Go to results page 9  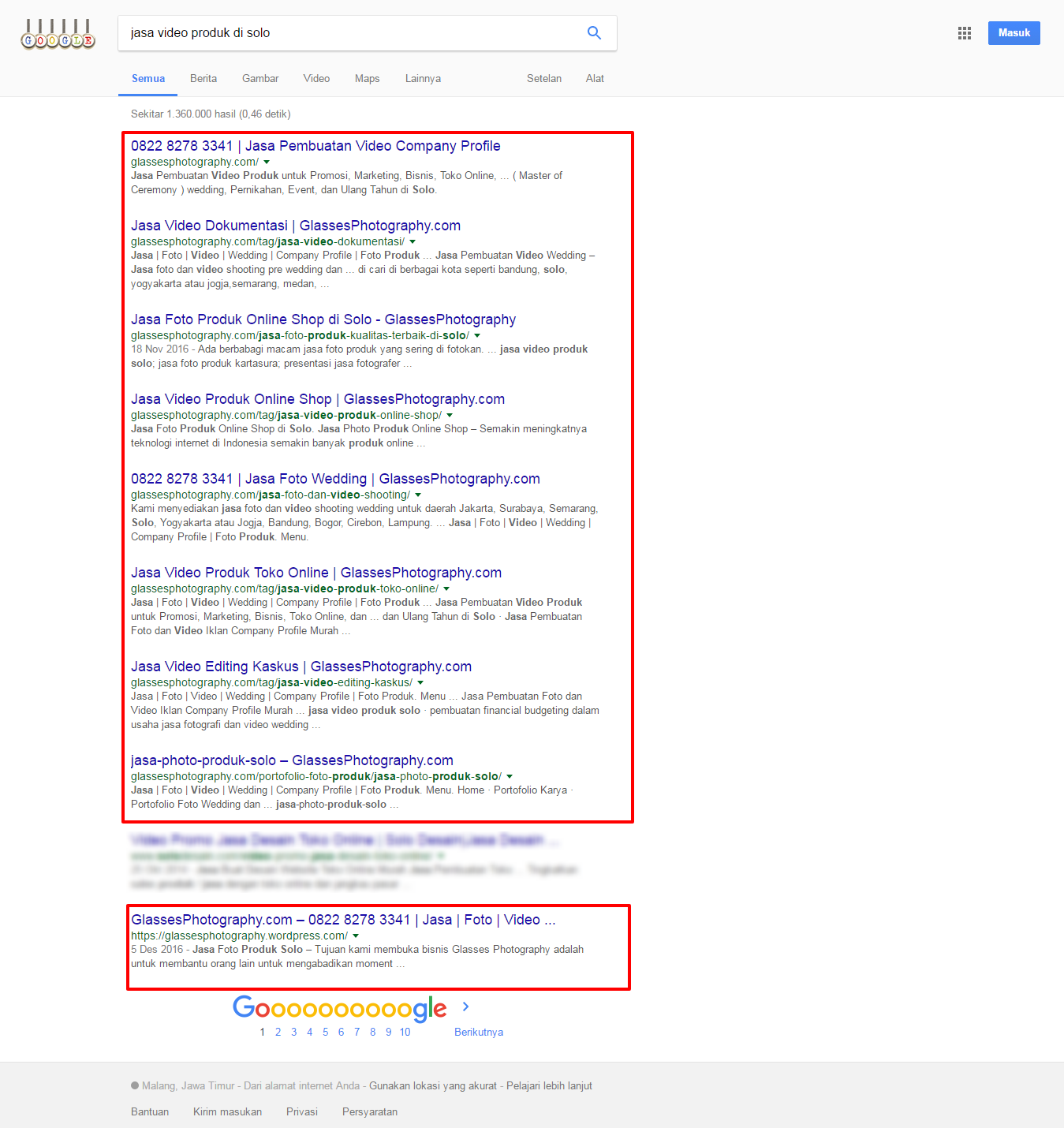pos(388,1032)
